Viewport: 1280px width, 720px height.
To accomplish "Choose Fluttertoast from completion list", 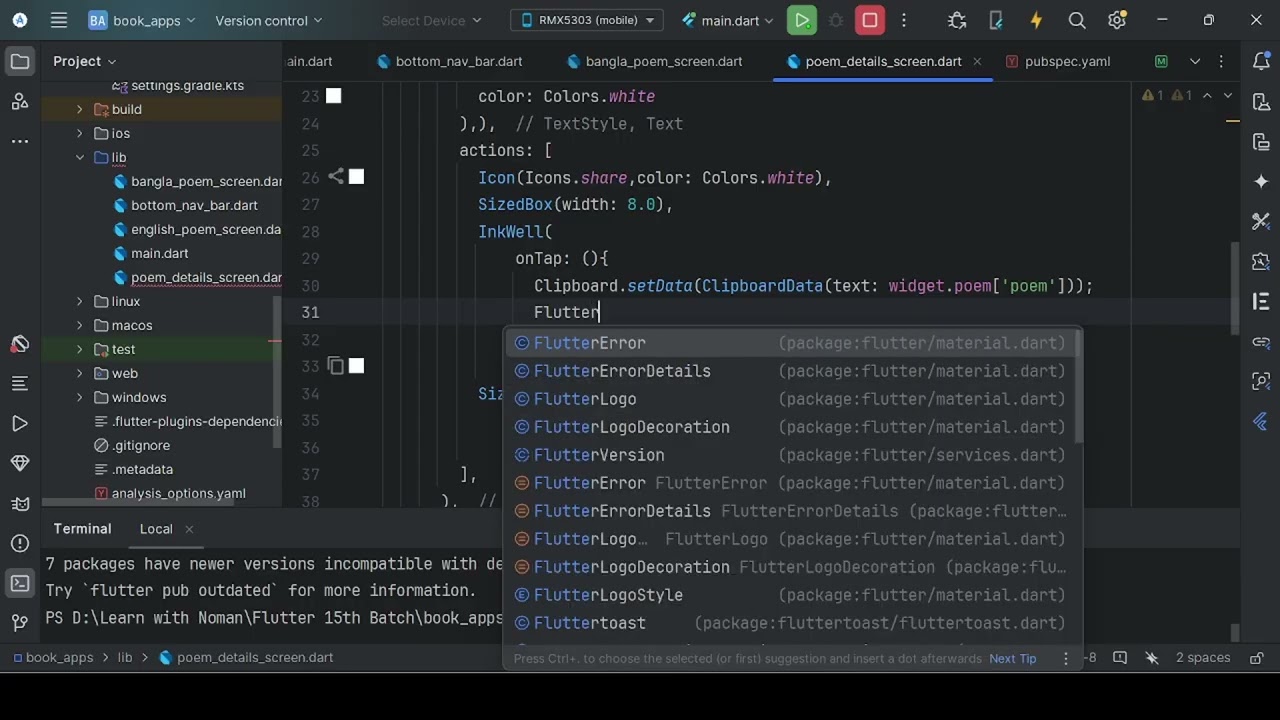I will click(x=792, y=623).
